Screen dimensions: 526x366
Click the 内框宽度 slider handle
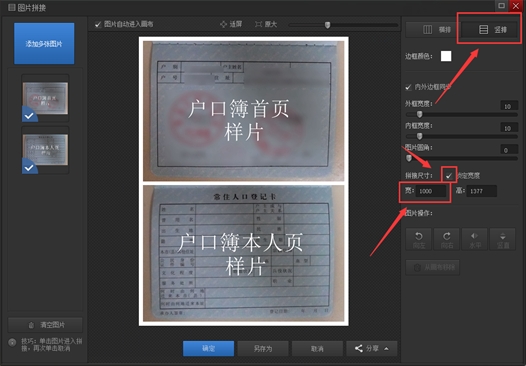[x=419, y=136]
